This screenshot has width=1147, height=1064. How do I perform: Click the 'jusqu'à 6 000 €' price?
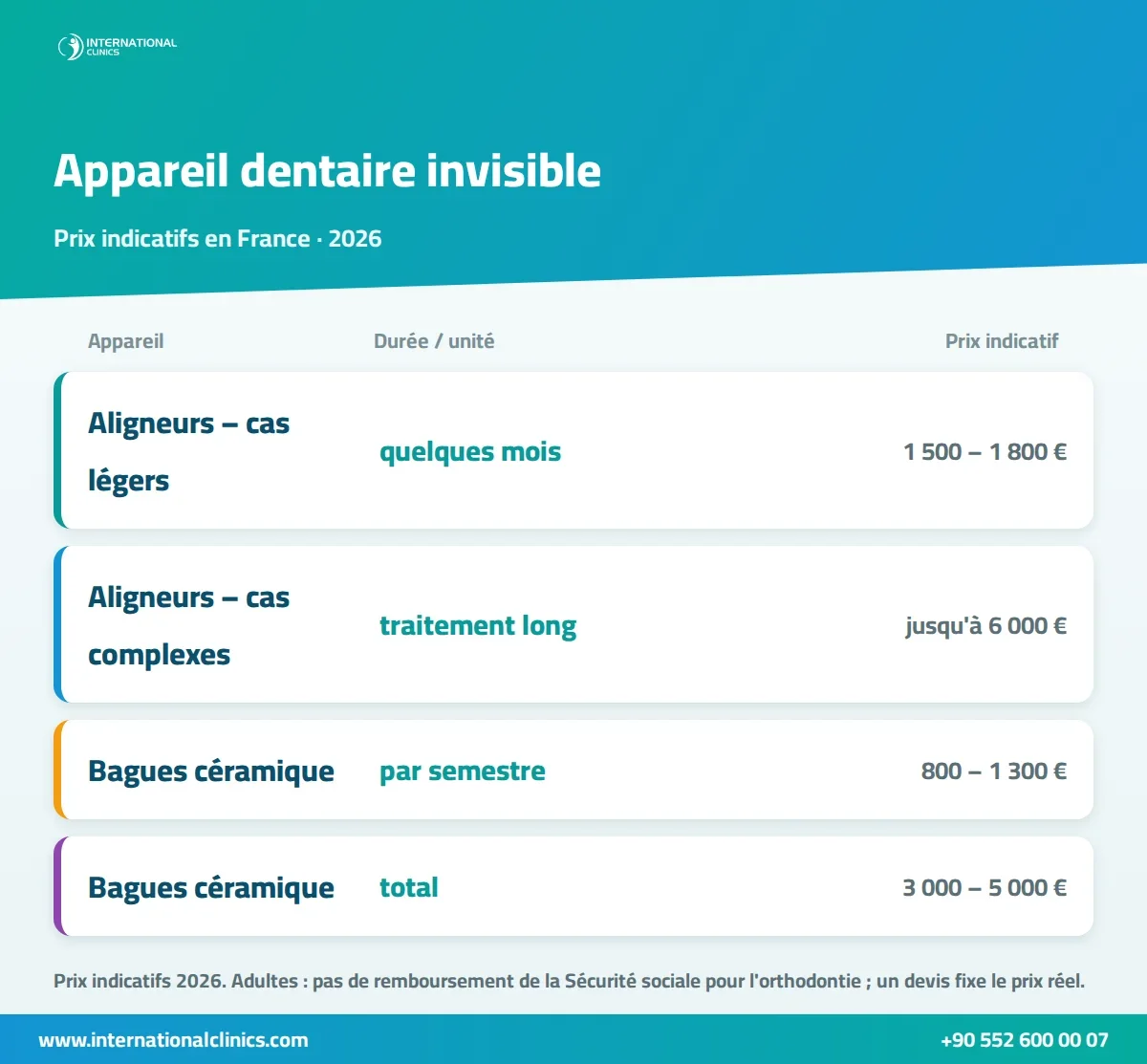pos(986,625)
